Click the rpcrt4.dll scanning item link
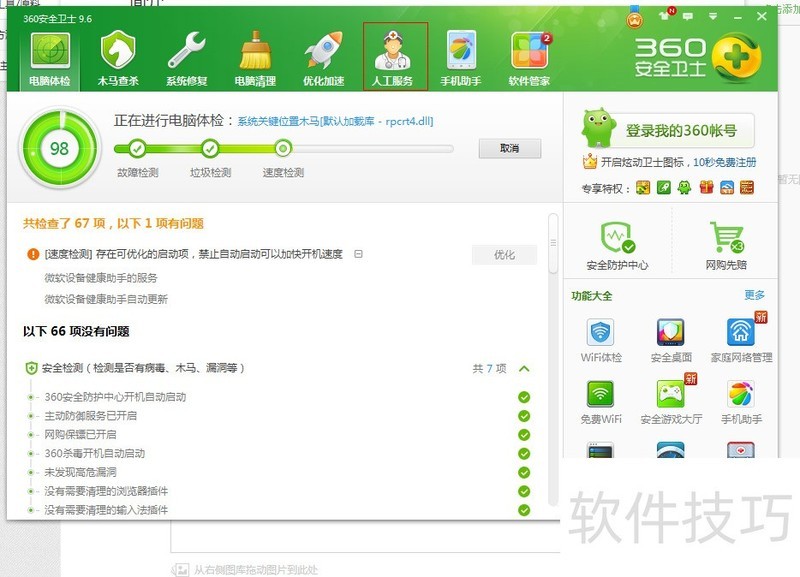The width and height of the screenshot is (800, 577). click(x=335, y=121)
